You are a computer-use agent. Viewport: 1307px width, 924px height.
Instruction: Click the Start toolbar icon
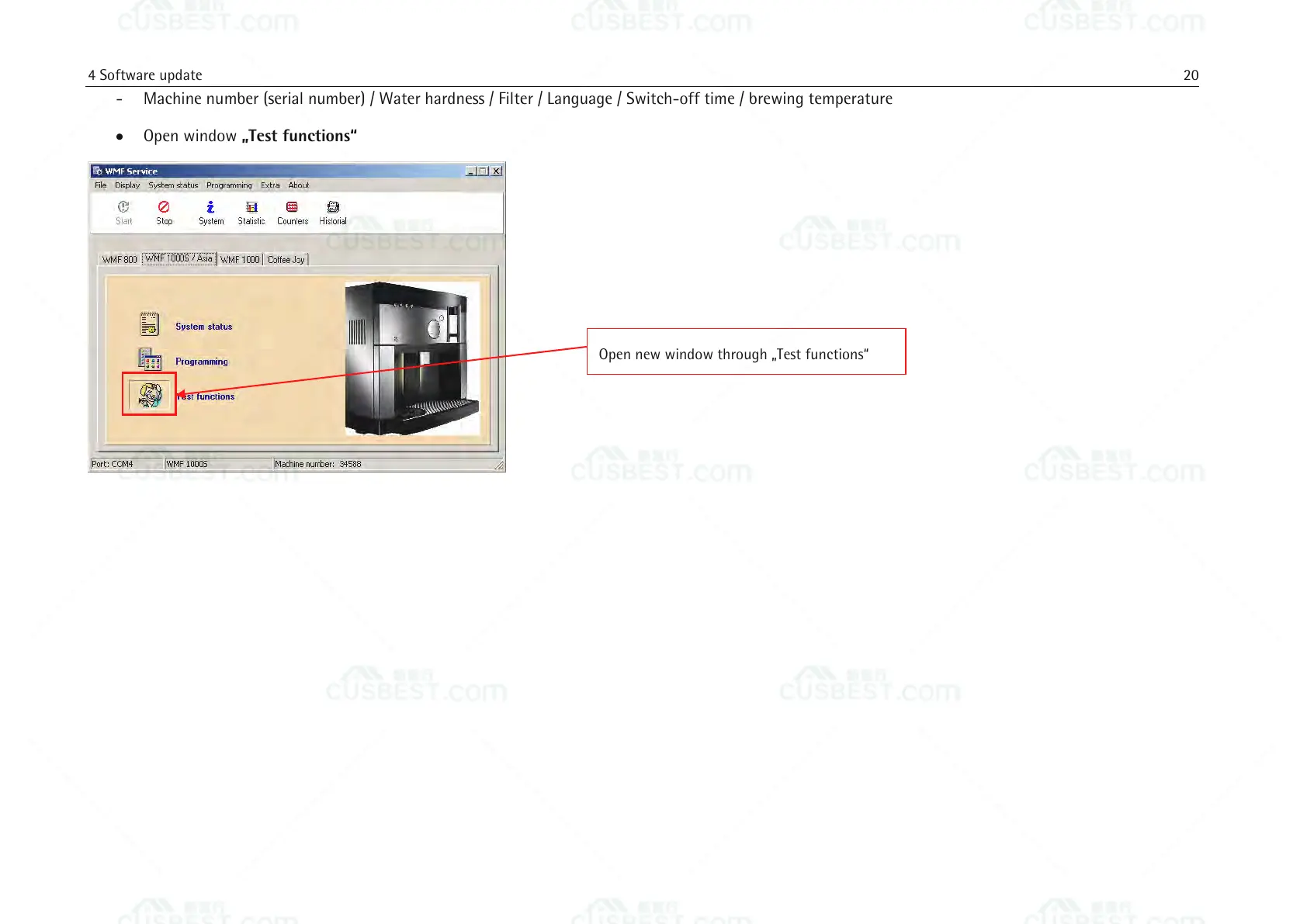tap(123, 207)
